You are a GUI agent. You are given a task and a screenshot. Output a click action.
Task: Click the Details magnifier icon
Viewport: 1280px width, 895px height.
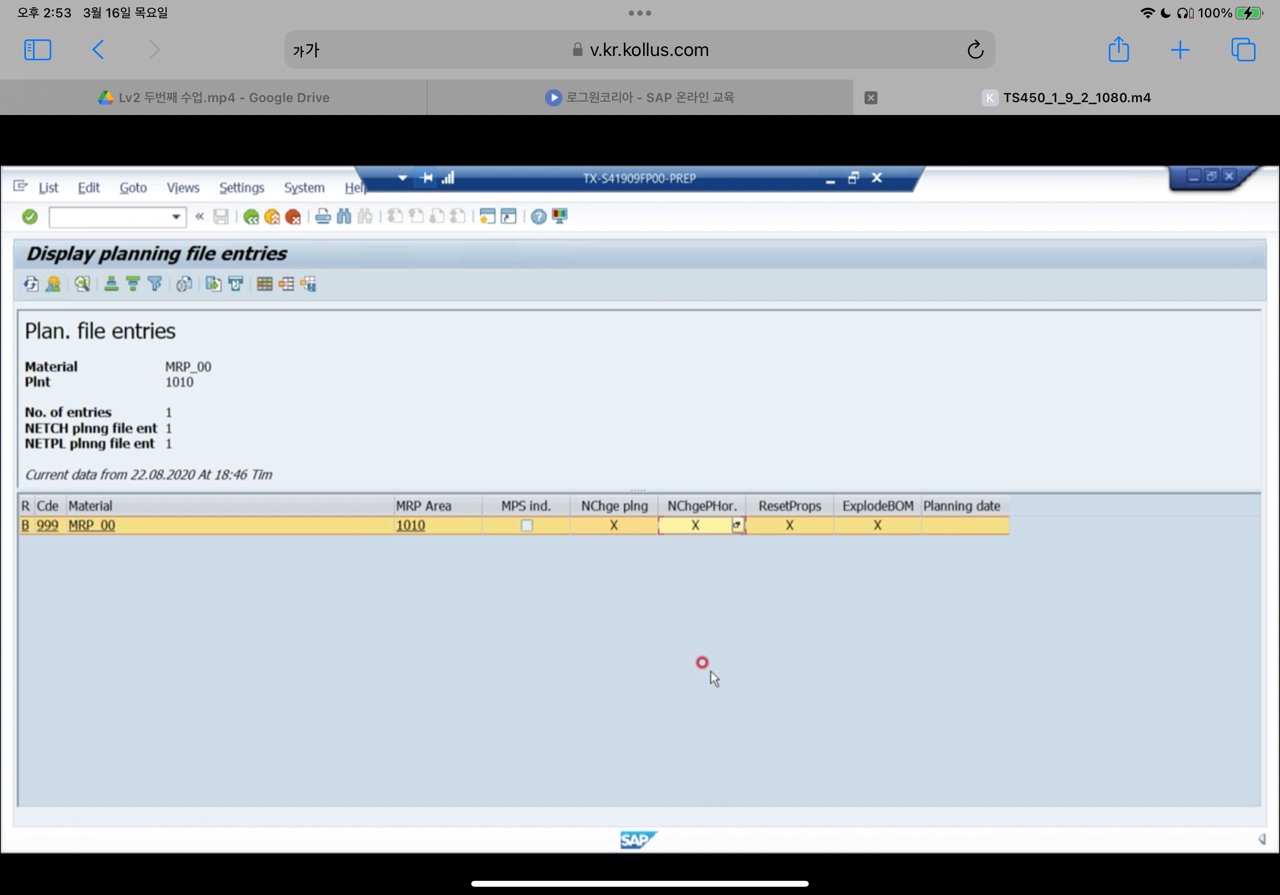coord(82,285)
